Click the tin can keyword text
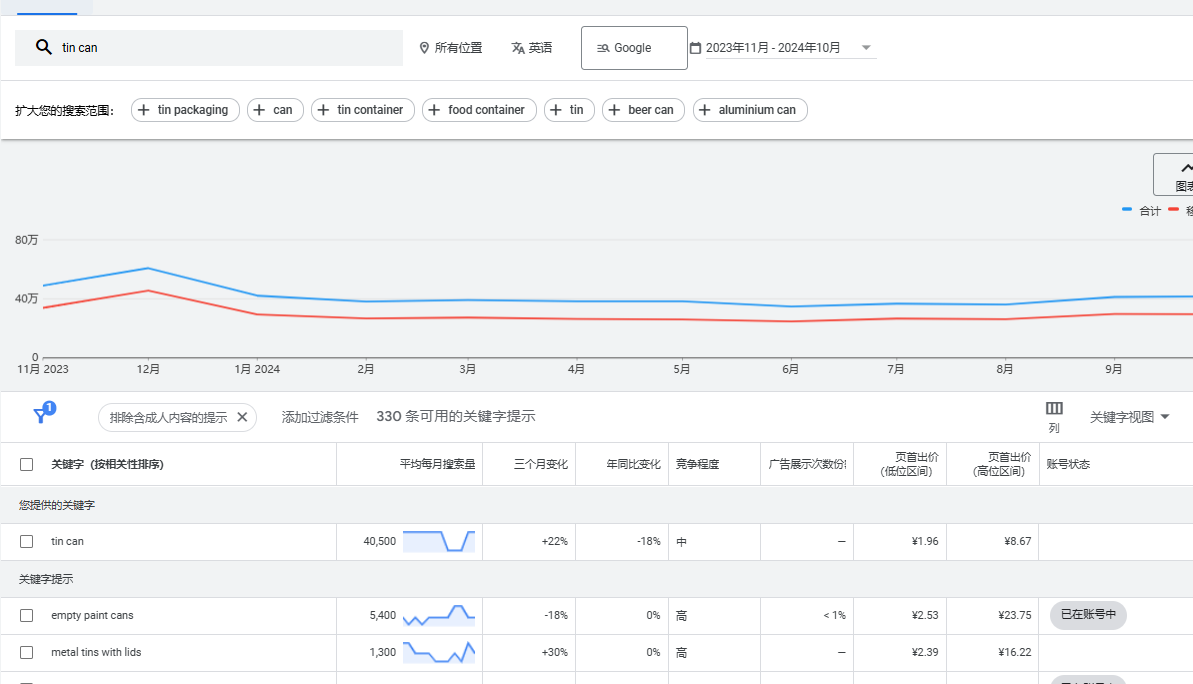This screenshot has height=684, width=1193. 68,542
